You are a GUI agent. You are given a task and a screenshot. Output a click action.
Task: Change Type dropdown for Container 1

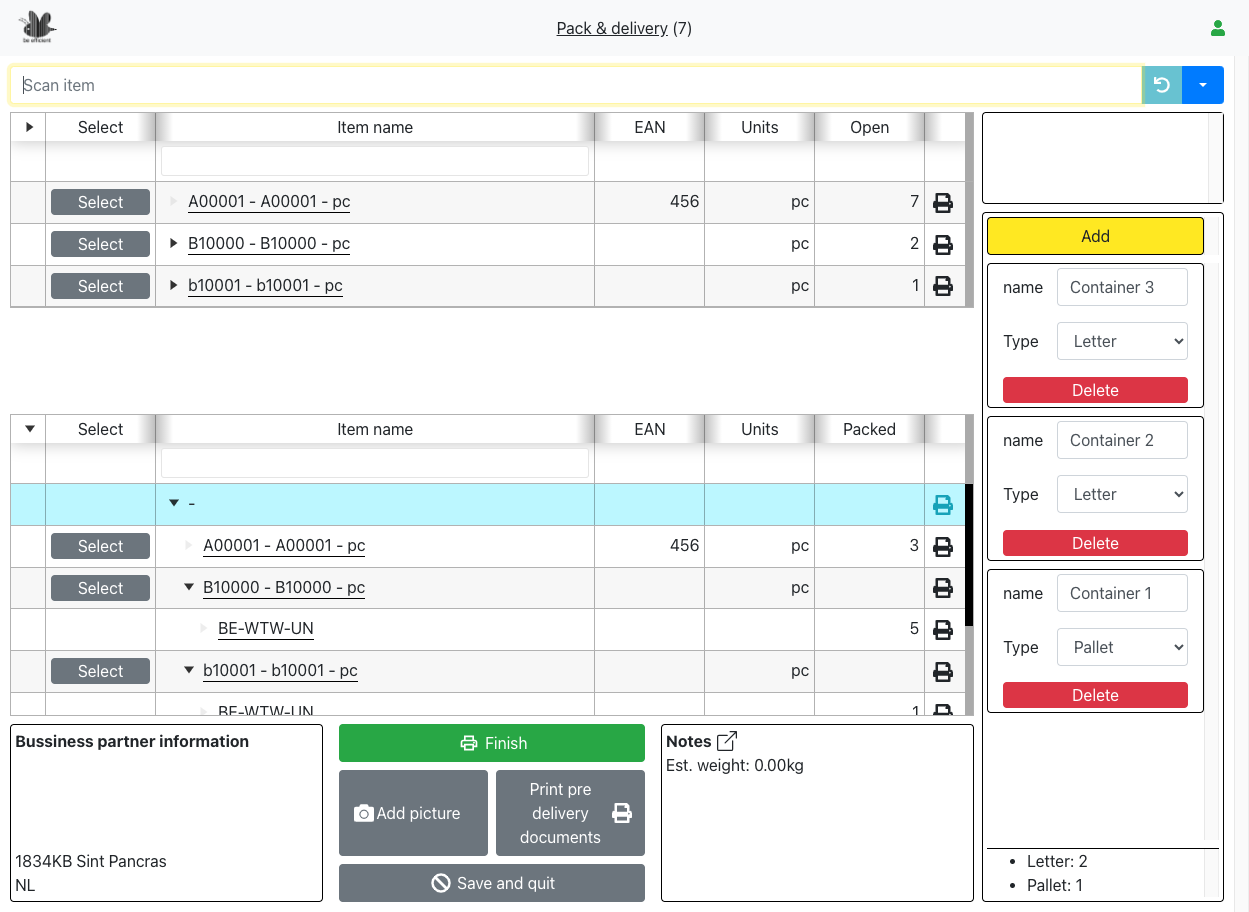[x=1122, y=648]
